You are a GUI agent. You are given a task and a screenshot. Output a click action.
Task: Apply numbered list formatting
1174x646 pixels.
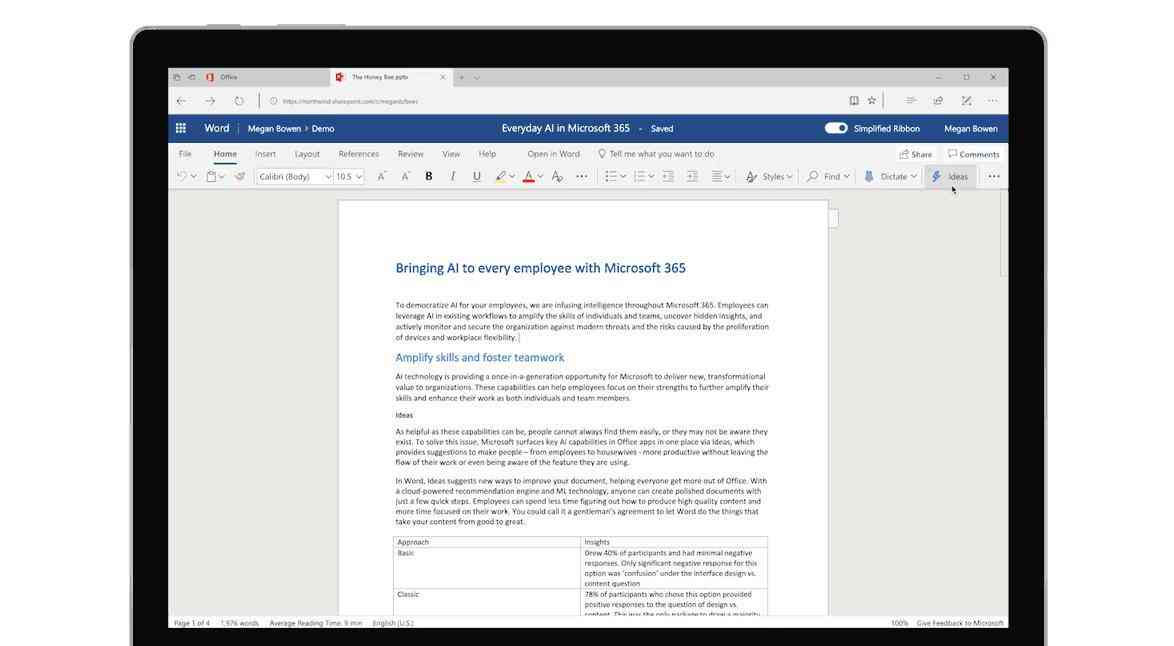tap(639, 177)
